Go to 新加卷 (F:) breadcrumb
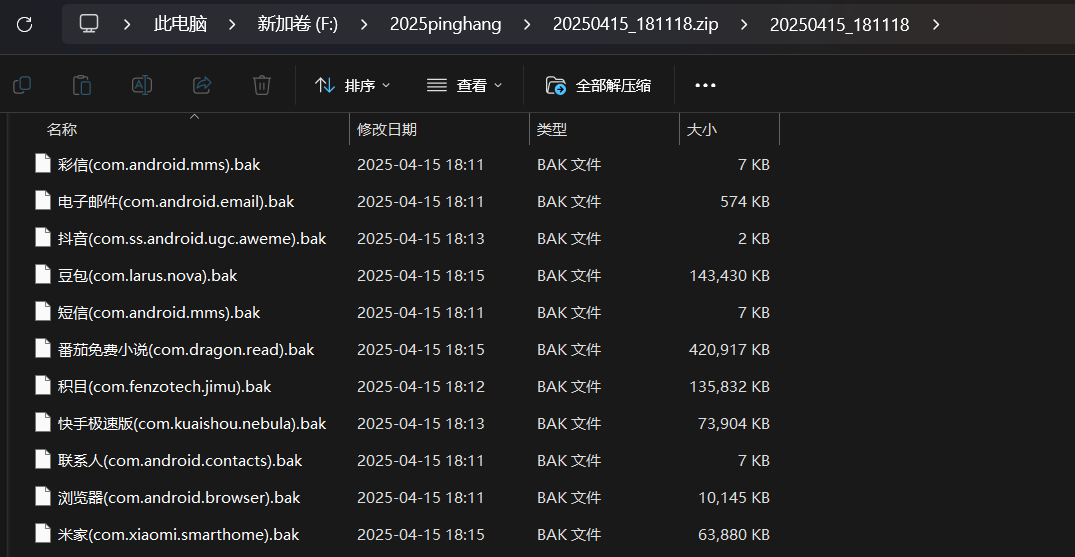 point(297,24)
